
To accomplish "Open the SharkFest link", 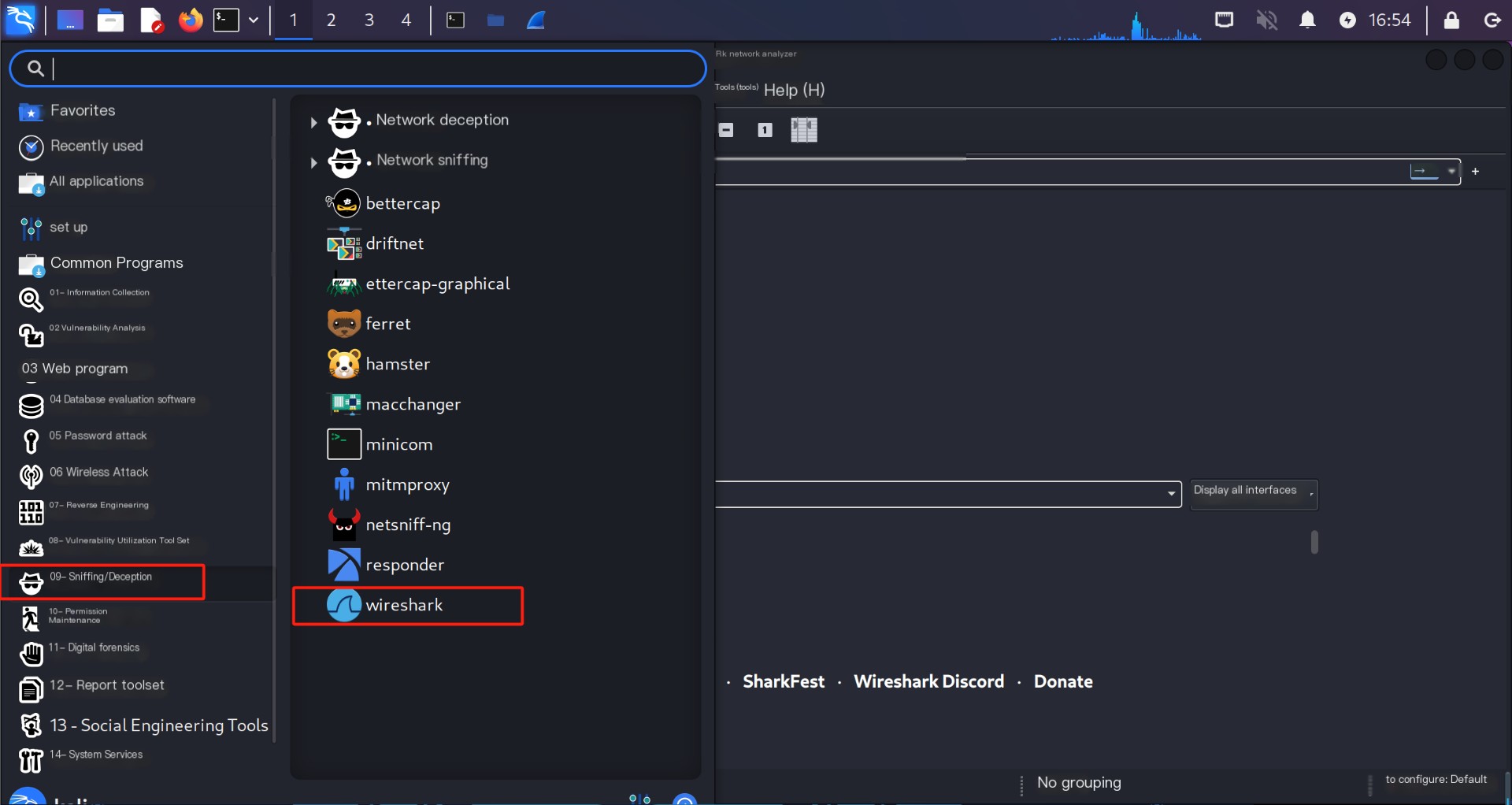I will coord(784,682).
